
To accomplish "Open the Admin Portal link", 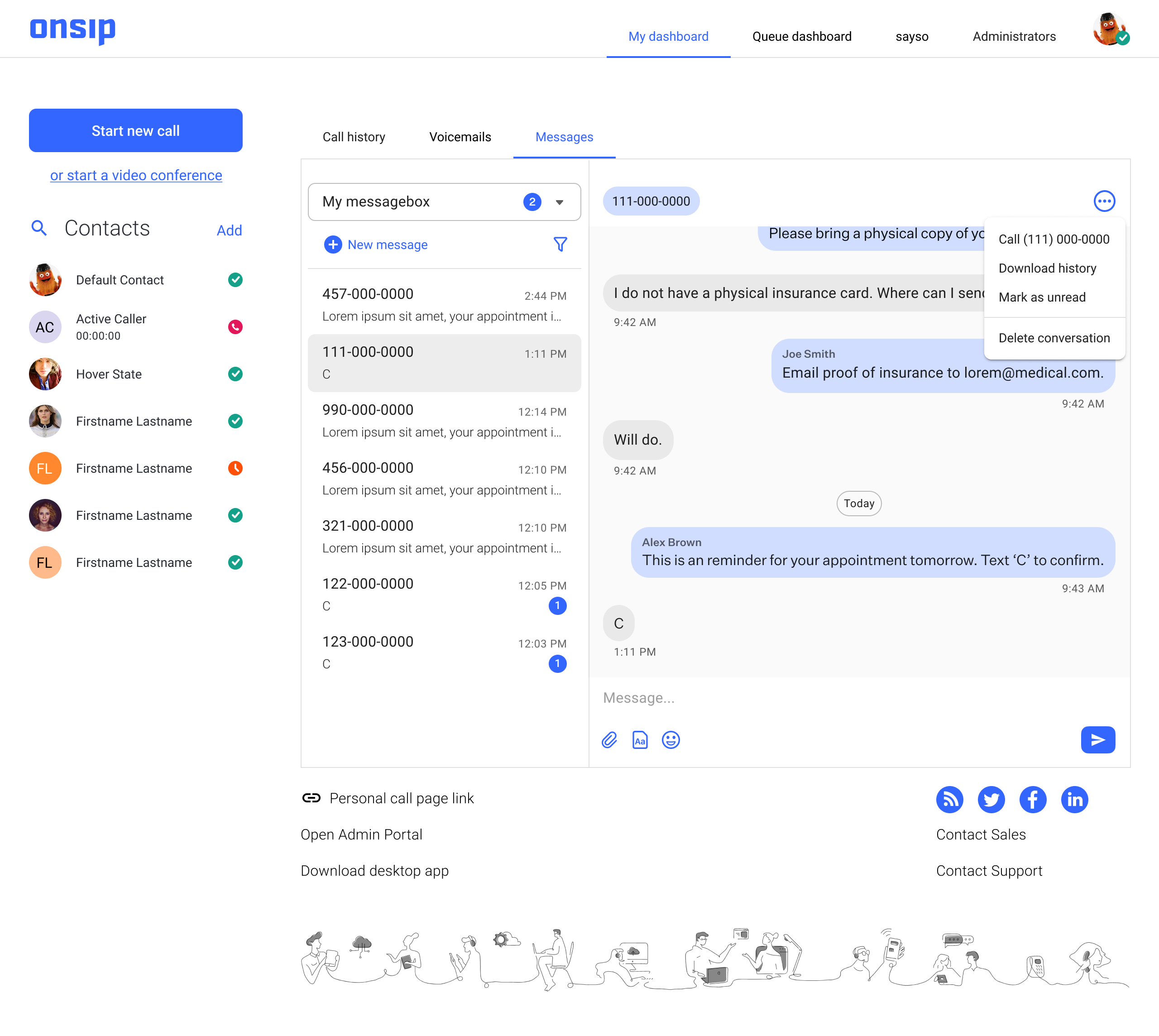I will [361, 834].
